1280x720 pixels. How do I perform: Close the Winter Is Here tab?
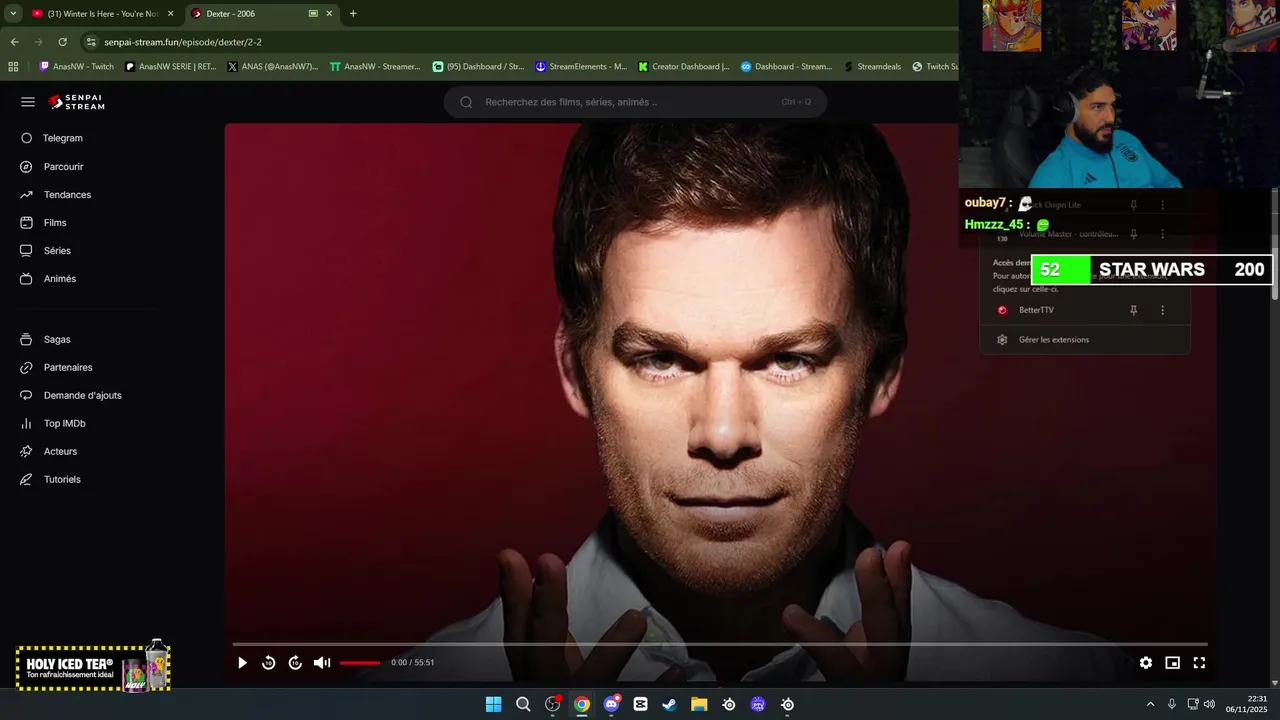coord(170,14)
